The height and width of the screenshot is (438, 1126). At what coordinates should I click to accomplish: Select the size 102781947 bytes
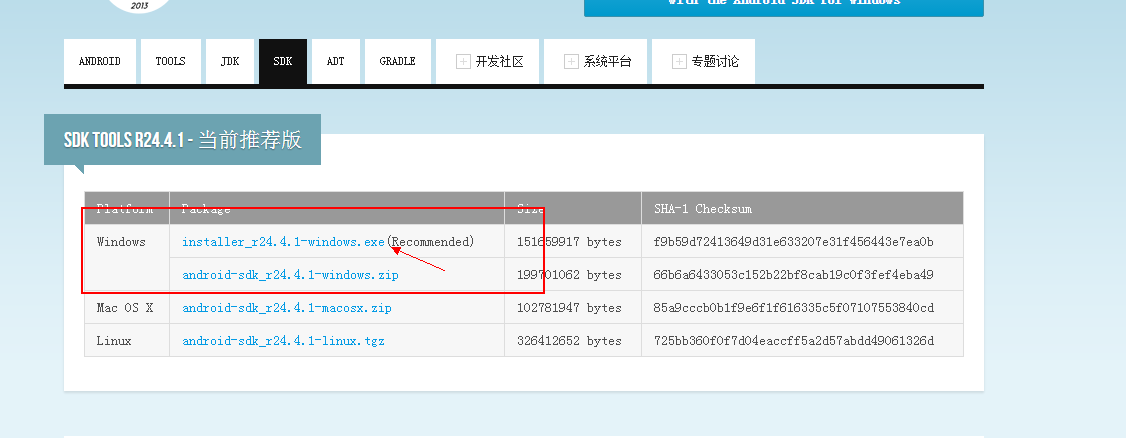[x=569, y=308]
